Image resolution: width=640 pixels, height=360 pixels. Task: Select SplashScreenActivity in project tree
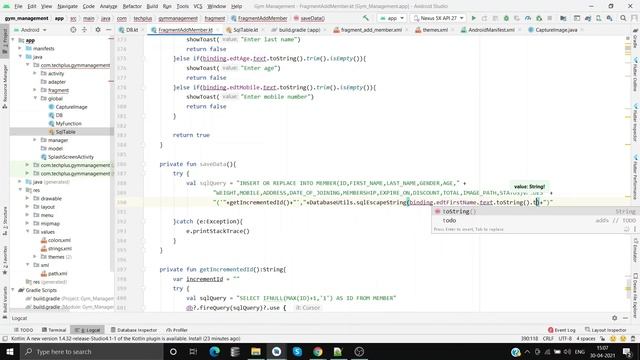coord(68,157)
